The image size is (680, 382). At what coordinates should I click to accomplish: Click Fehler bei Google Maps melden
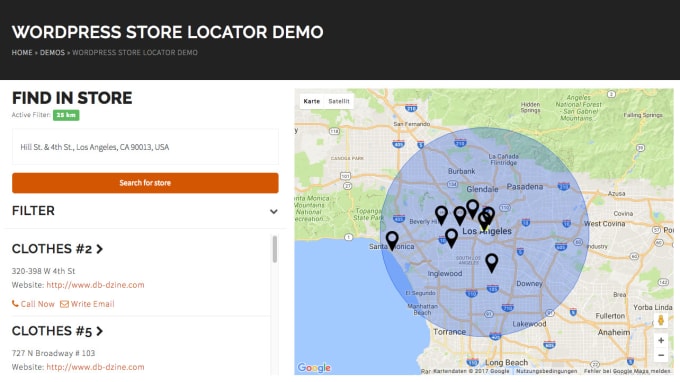coord(627,371)
